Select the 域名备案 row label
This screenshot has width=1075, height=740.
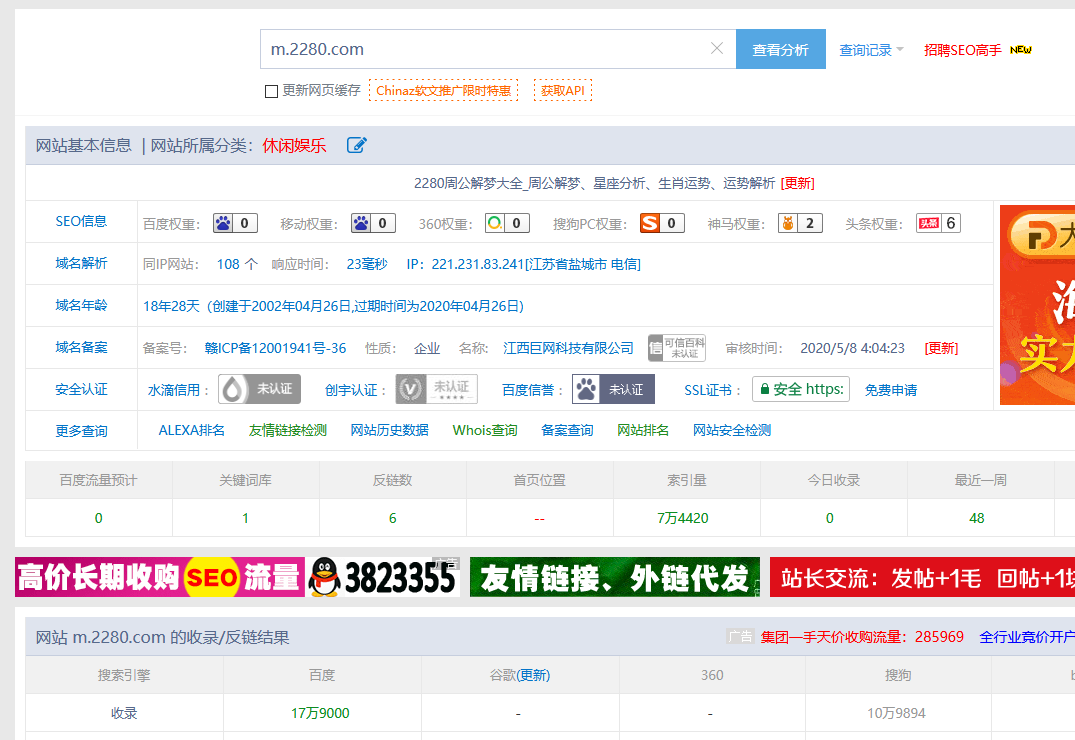[x=81, y=347]
